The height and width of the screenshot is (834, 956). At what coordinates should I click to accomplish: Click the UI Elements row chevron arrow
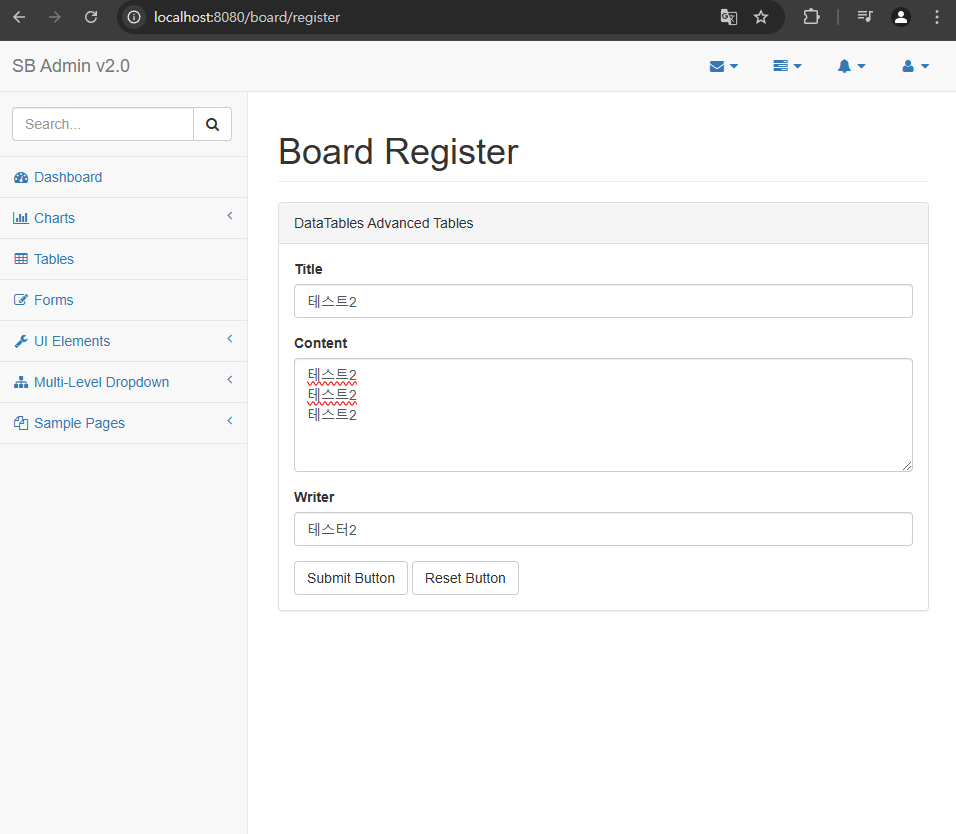click(230, 339)
